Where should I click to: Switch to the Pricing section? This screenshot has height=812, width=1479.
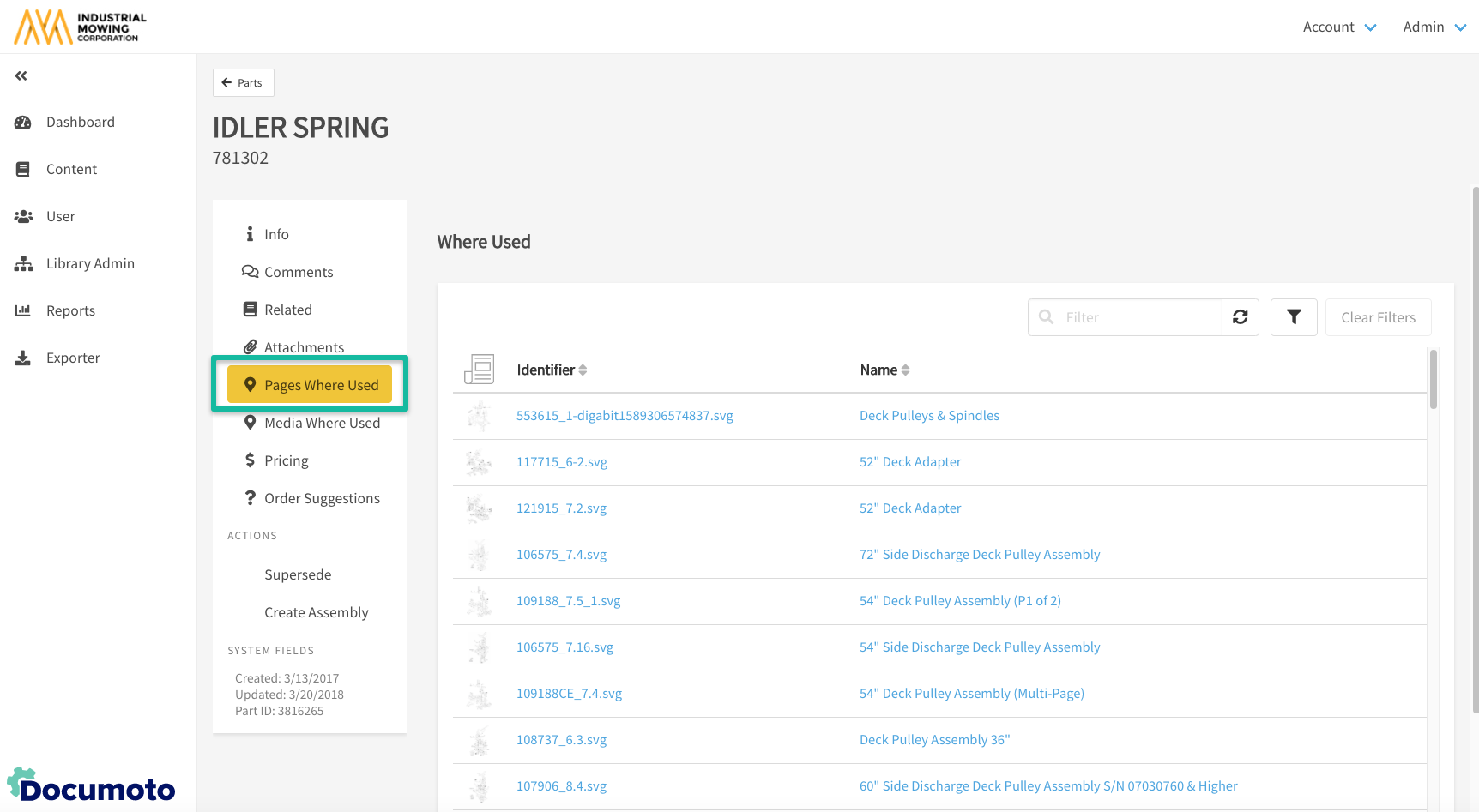coord(286,461)
